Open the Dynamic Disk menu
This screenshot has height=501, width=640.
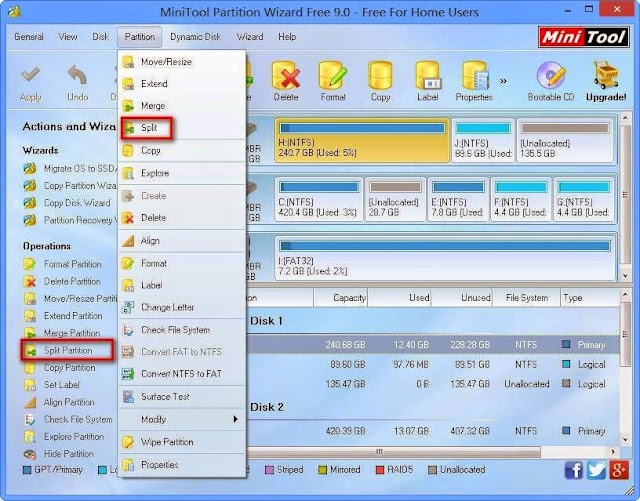click(x=196, y=37)
